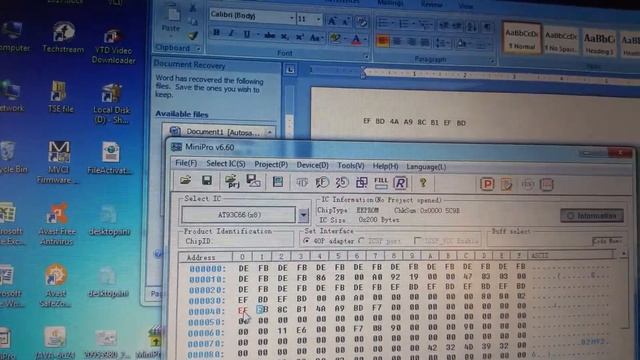Open the Project(P) menu
The height and width of the screenshot is (360, 640).
[271, 164]
